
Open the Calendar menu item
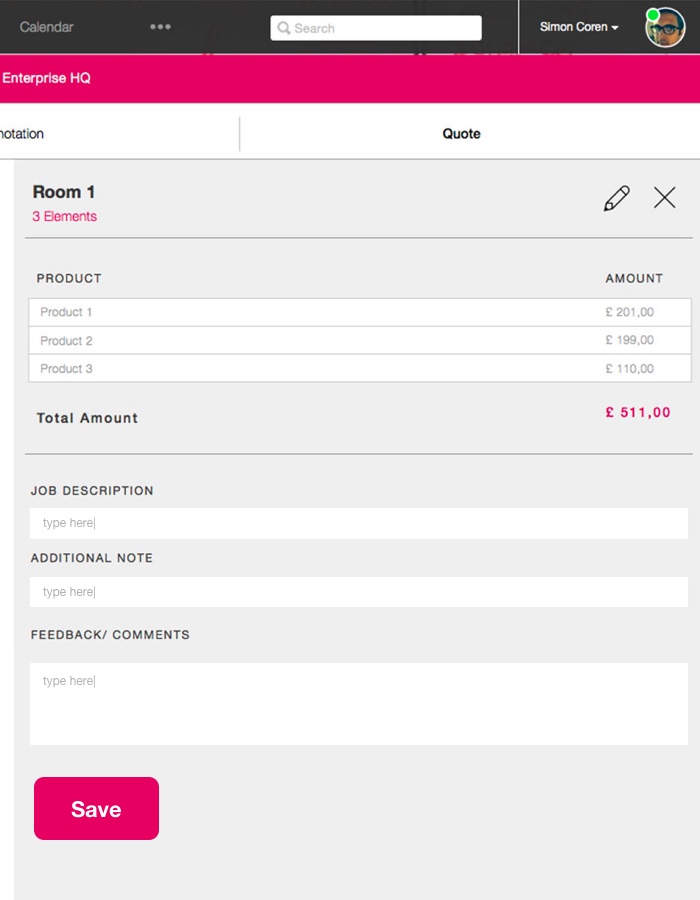coord(46,27)
